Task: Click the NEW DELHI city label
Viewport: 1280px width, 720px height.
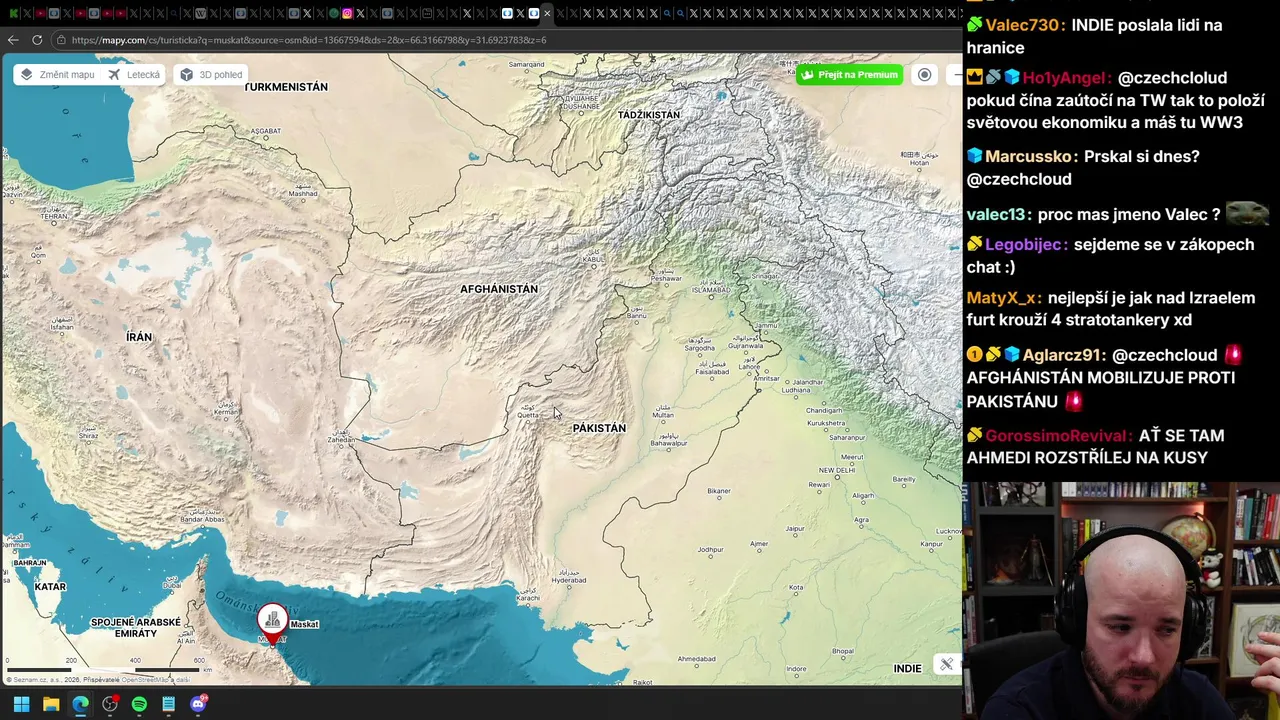Action: [x=837, y=470]
